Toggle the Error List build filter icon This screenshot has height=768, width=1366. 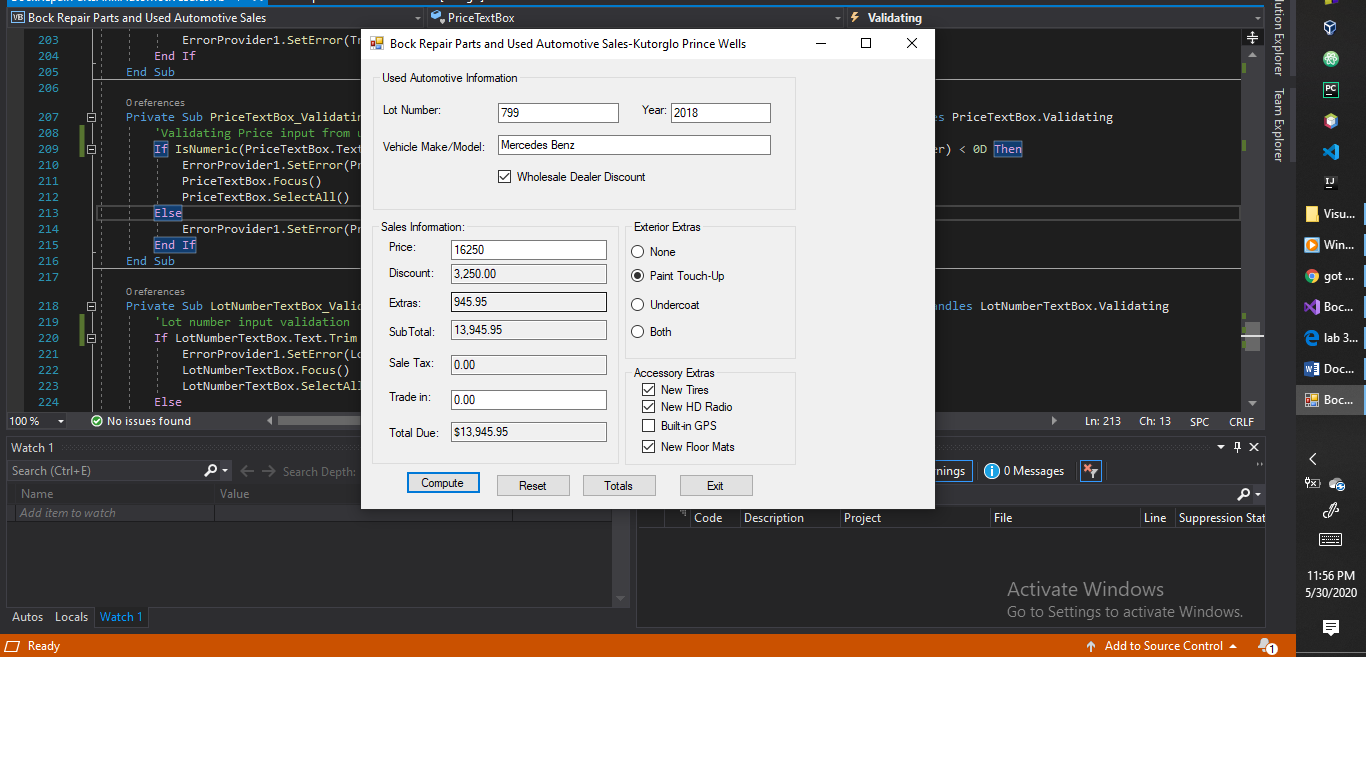pos(1091,471)
